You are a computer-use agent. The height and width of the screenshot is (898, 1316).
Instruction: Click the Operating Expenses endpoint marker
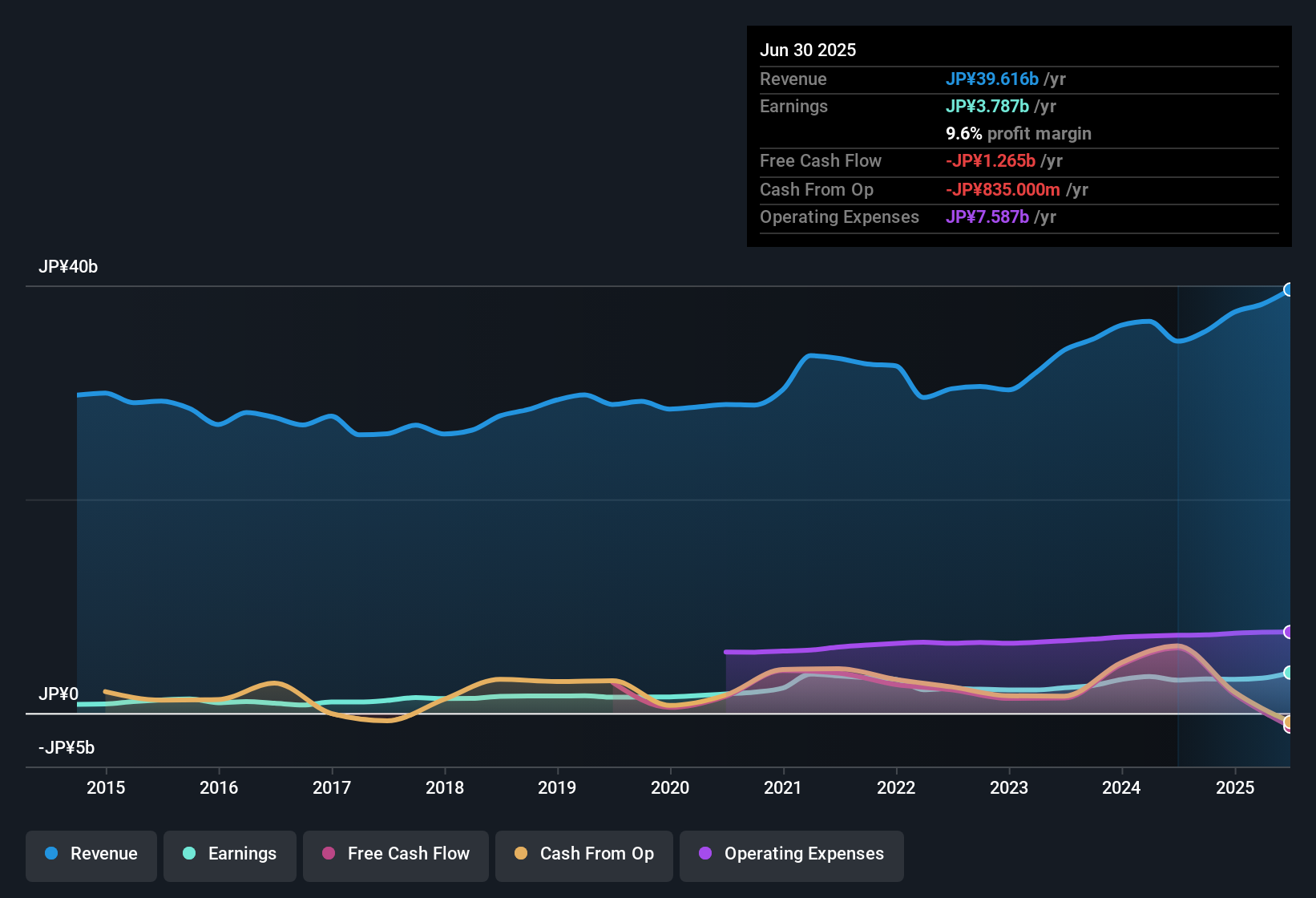pos(1290,633)
